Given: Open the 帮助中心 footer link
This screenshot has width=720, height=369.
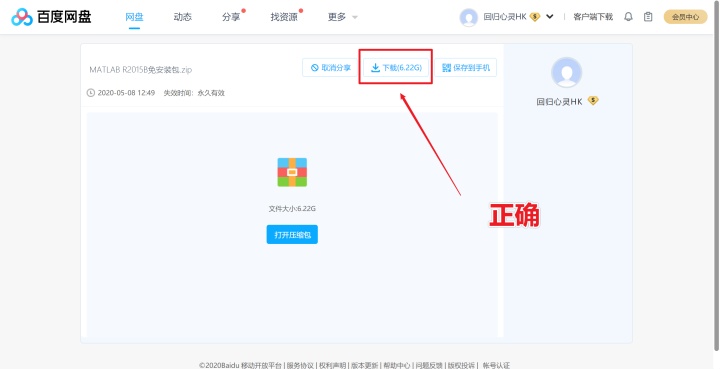Looking at the screenshot, I should [x=397, y=365].
